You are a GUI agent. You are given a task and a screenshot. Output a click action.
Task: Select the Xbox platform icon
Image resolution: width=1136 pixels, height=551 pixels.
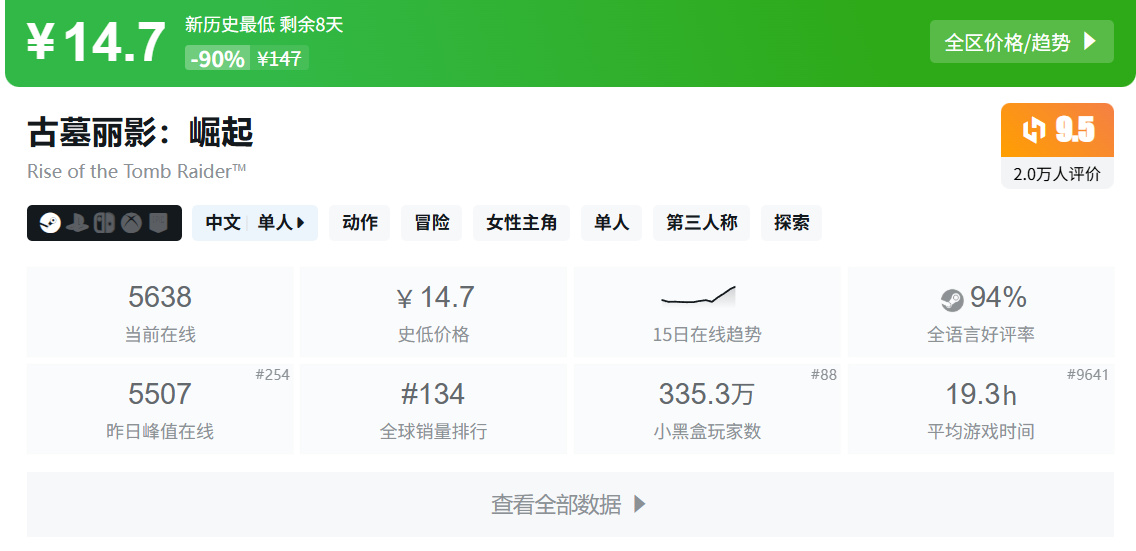tap(131, 223)
